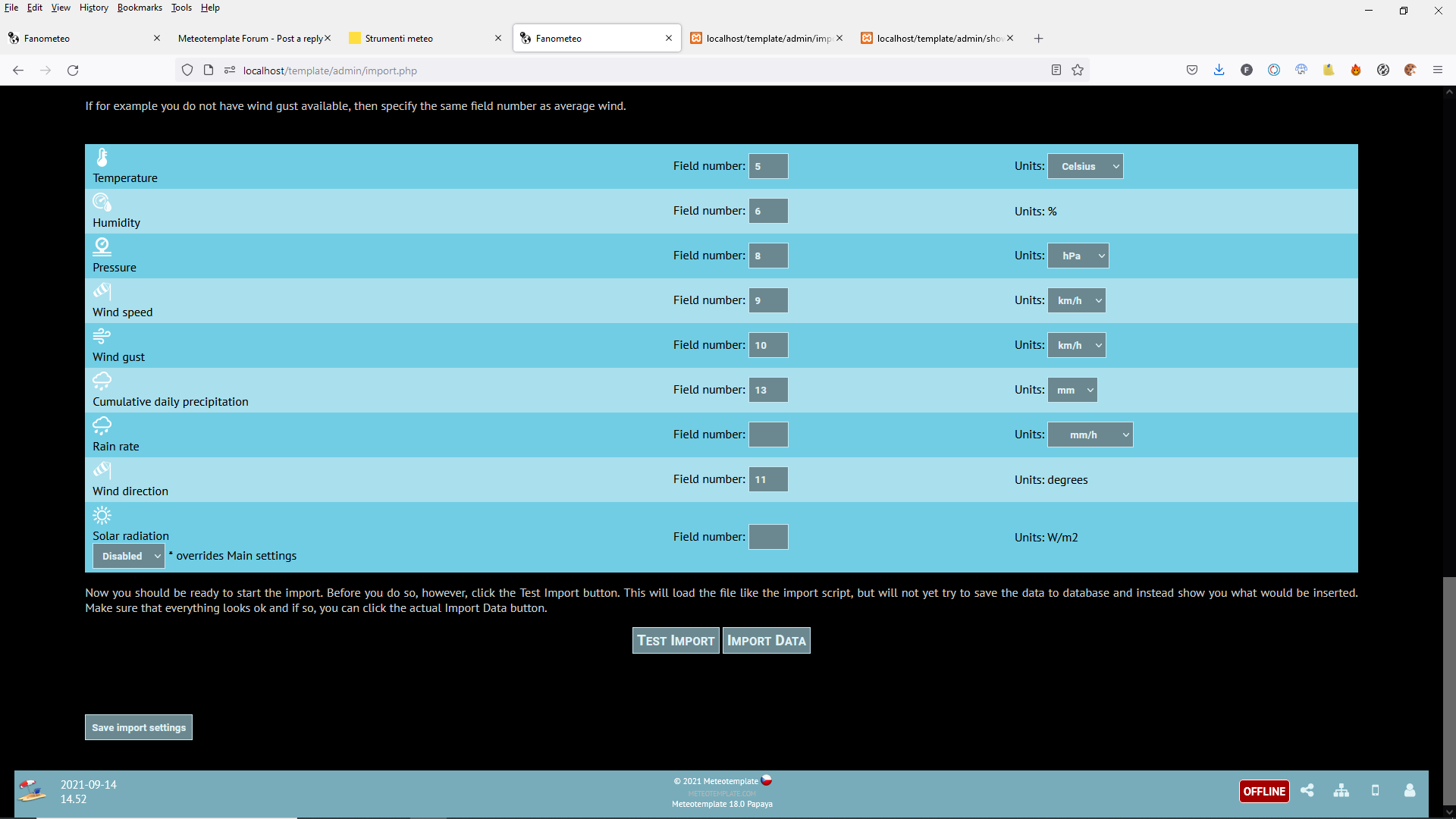This screenshot has height=819, width=1456.
Task: Click the mobile device icon in the footer
Action: (x=1375, y=790)
